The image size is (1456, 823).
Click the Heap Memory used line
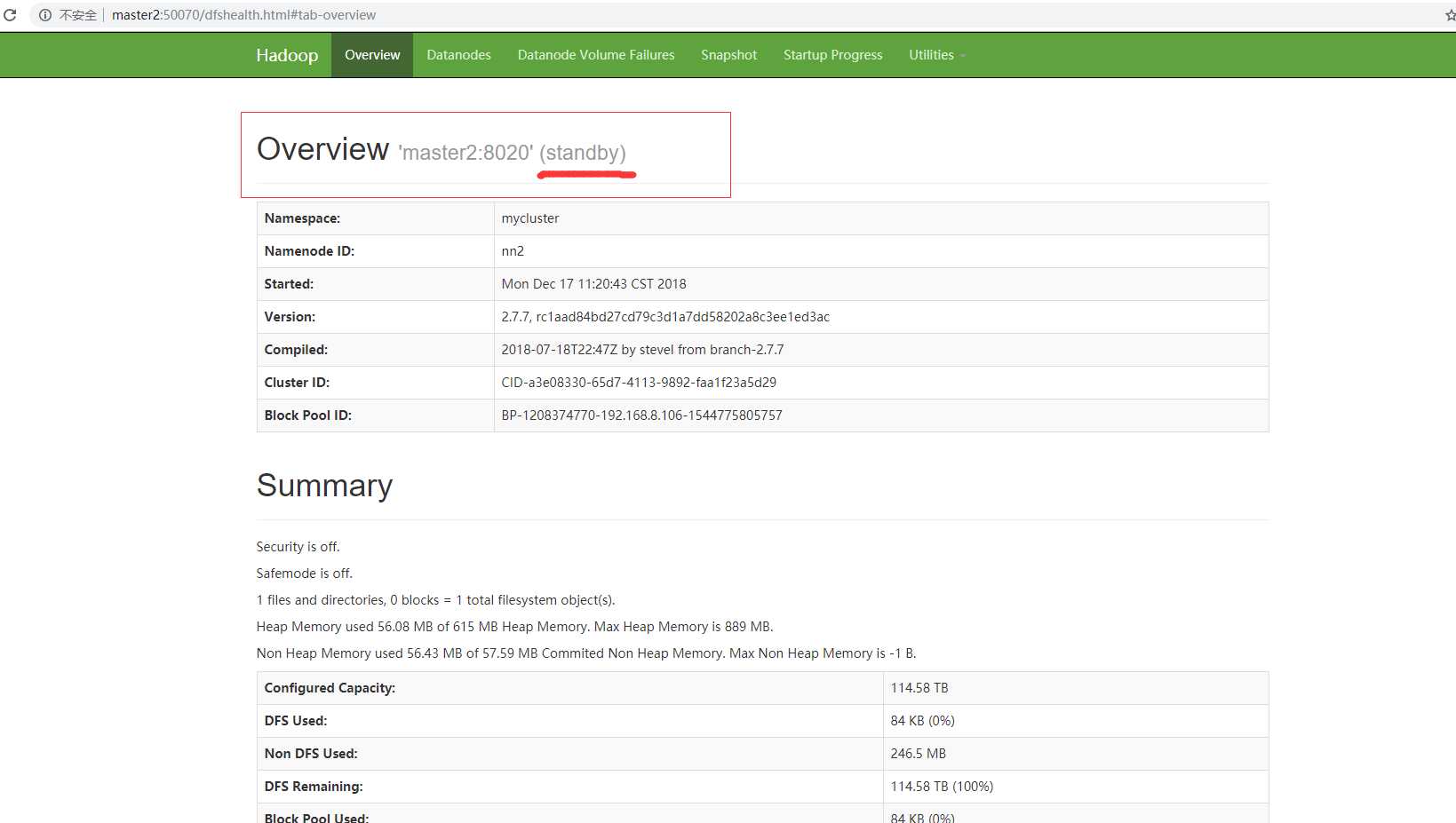[514, 627]
